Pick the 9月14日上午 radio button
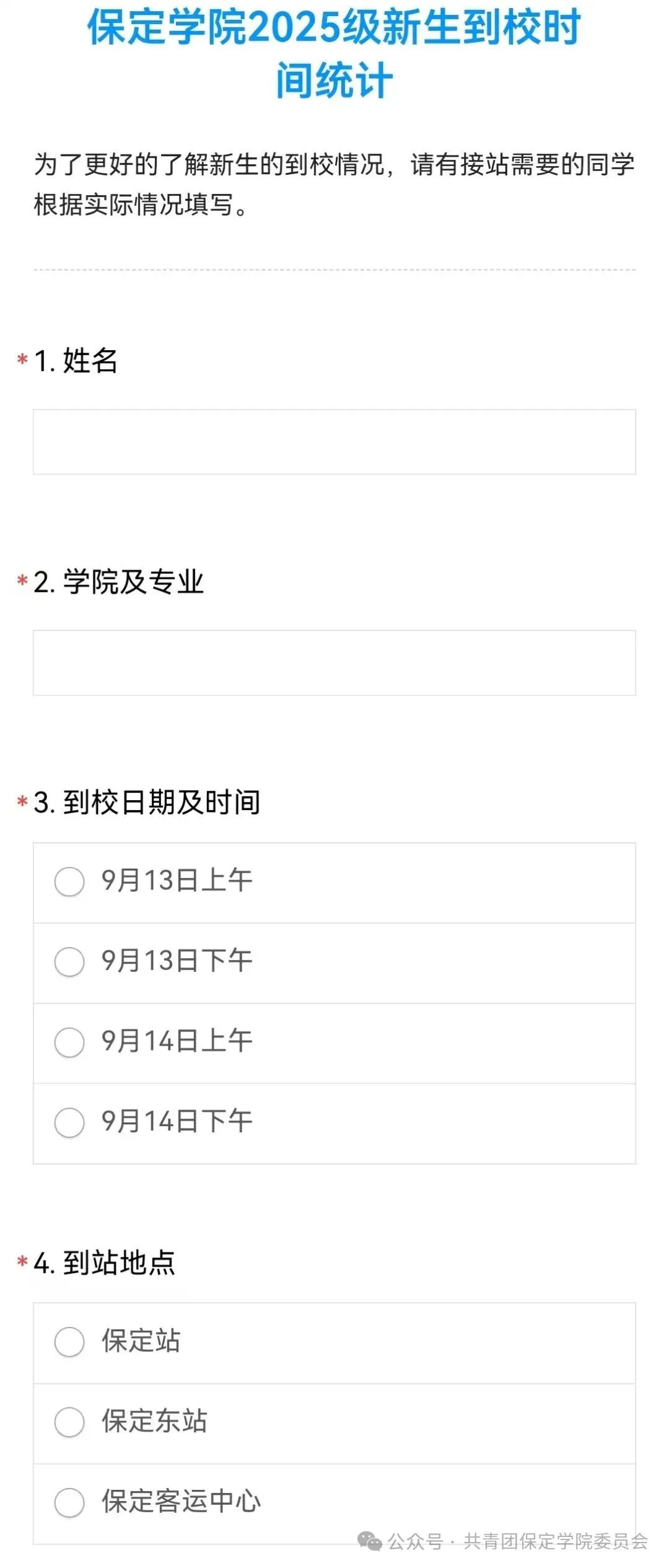This screenshot has width=669, height=1568. (x=69, y=1042)
